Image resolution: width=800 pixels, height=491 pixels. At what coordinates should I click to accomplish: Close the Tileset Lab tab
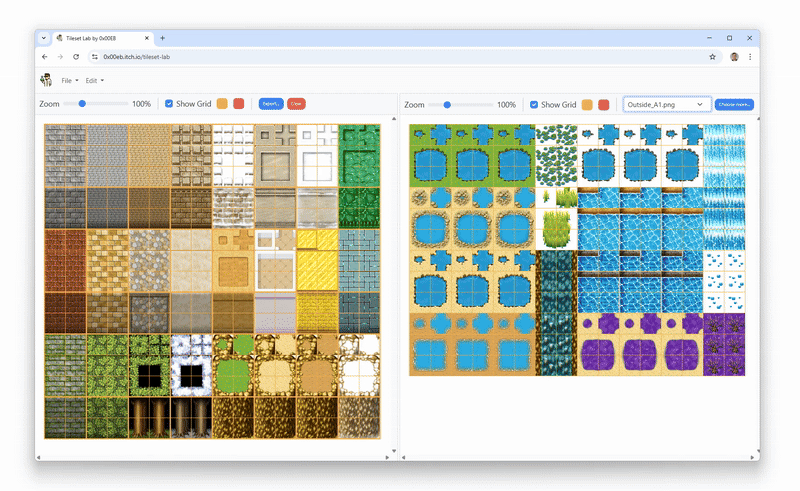point(146,38)
